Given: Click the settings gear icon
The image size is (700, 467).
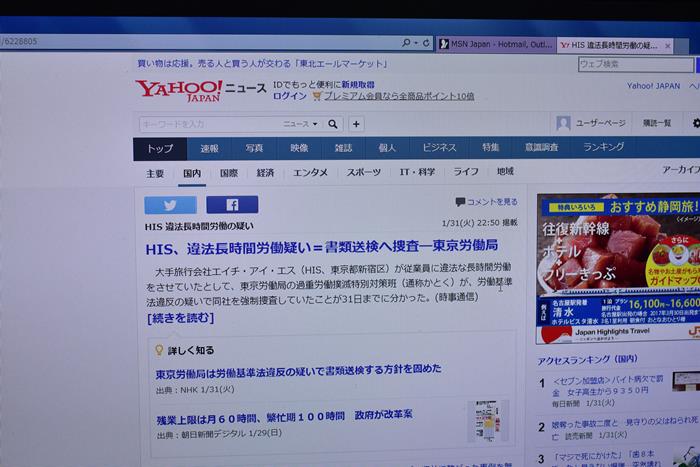Looking at the screenshot, I should pos(696,123).
